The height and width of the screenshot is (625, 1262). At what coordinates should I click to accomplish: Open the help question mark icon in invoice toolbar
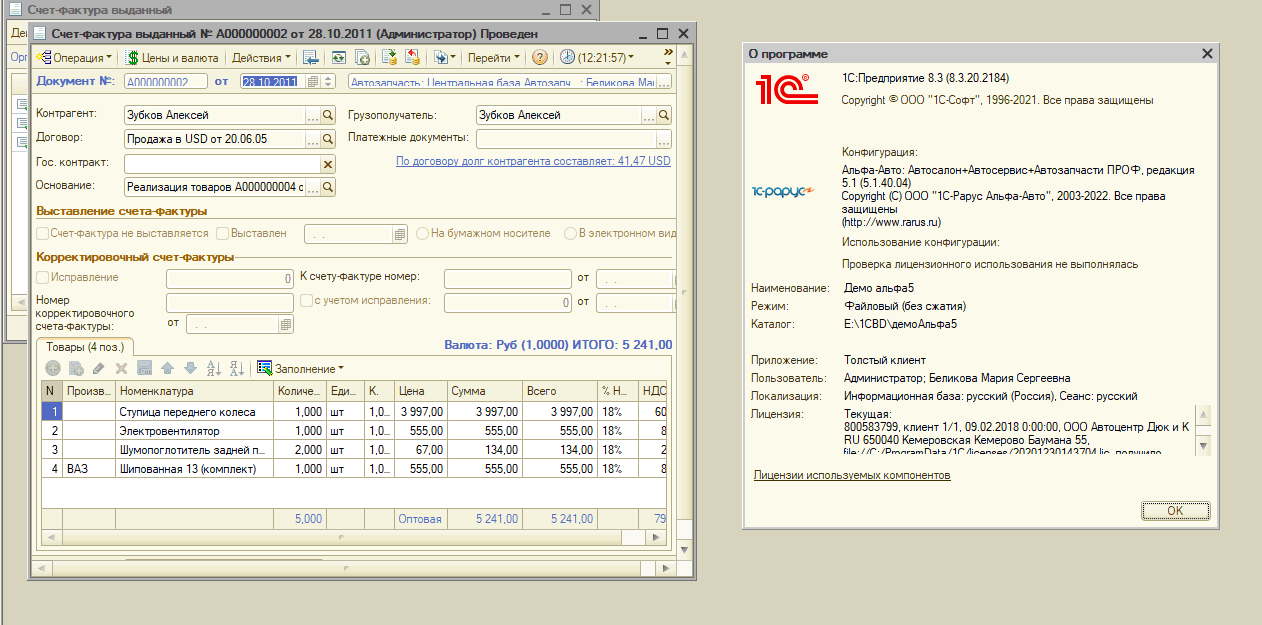[x=540, y=57]
